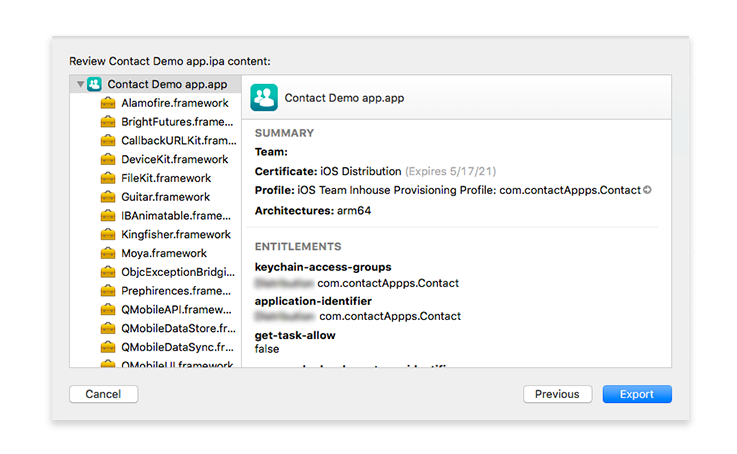The height and width of the screenshot is (454, 737).
Task: Click the application-identifier entitlement label
Action: point(313,301)
